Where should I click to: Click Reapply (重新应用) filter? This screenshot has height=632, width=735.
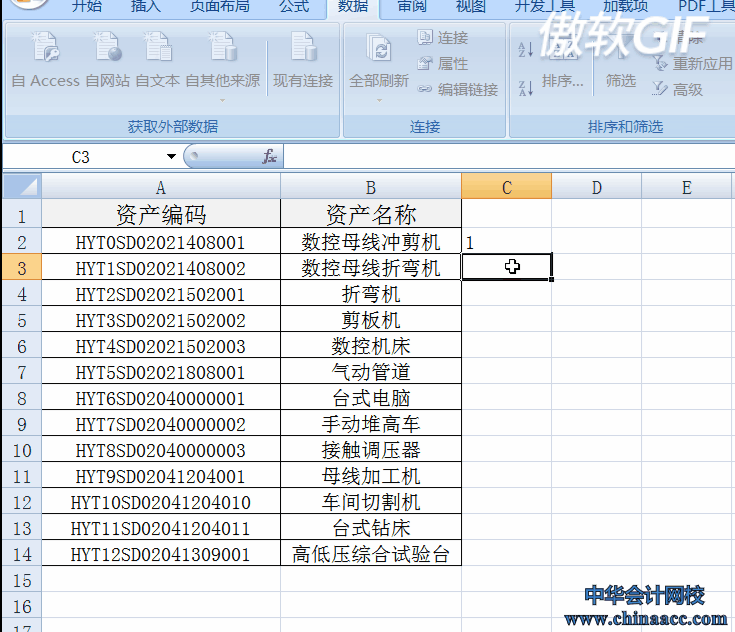point(692,63)
